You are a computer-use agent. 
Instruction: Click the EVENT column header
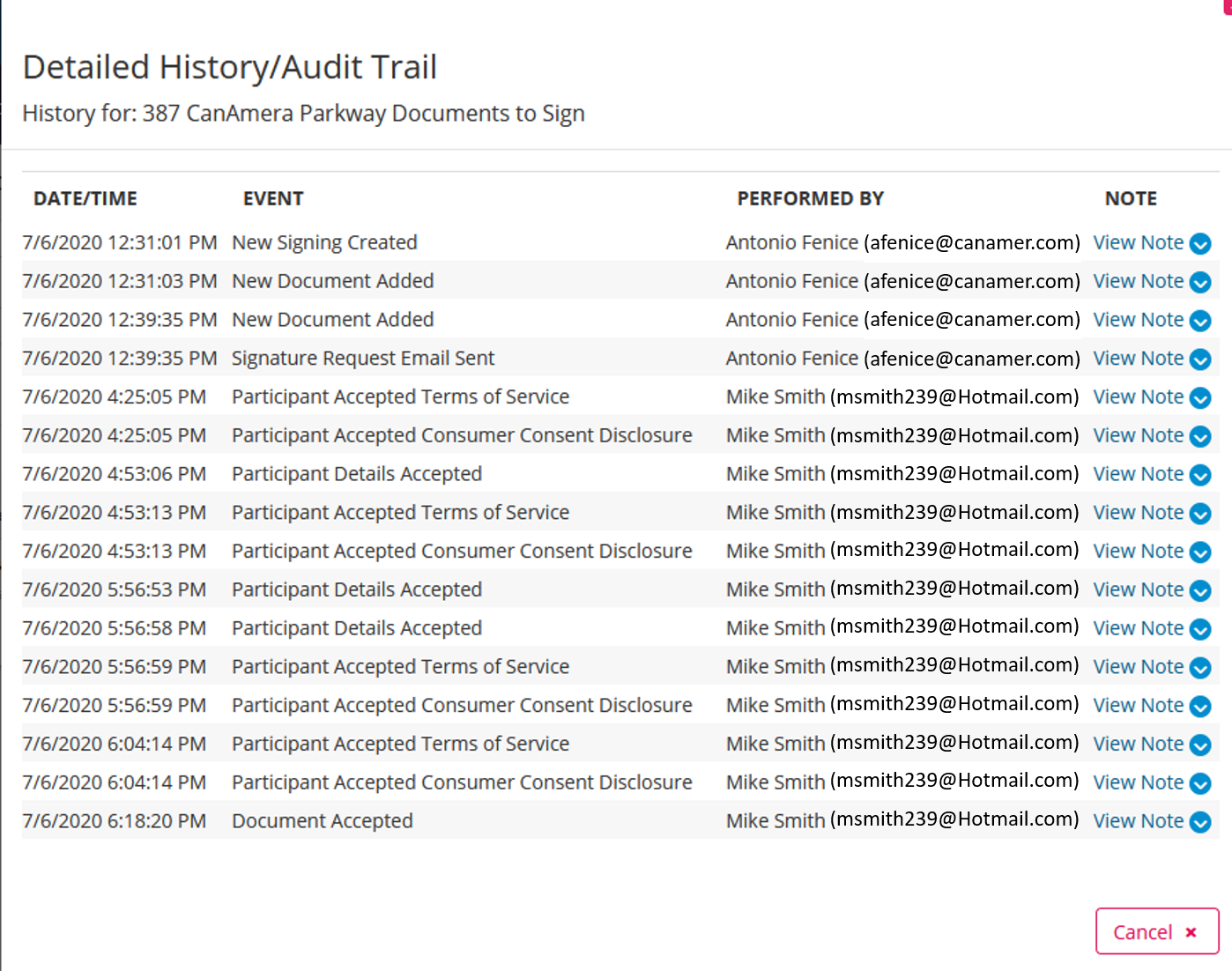pos(273,199)
